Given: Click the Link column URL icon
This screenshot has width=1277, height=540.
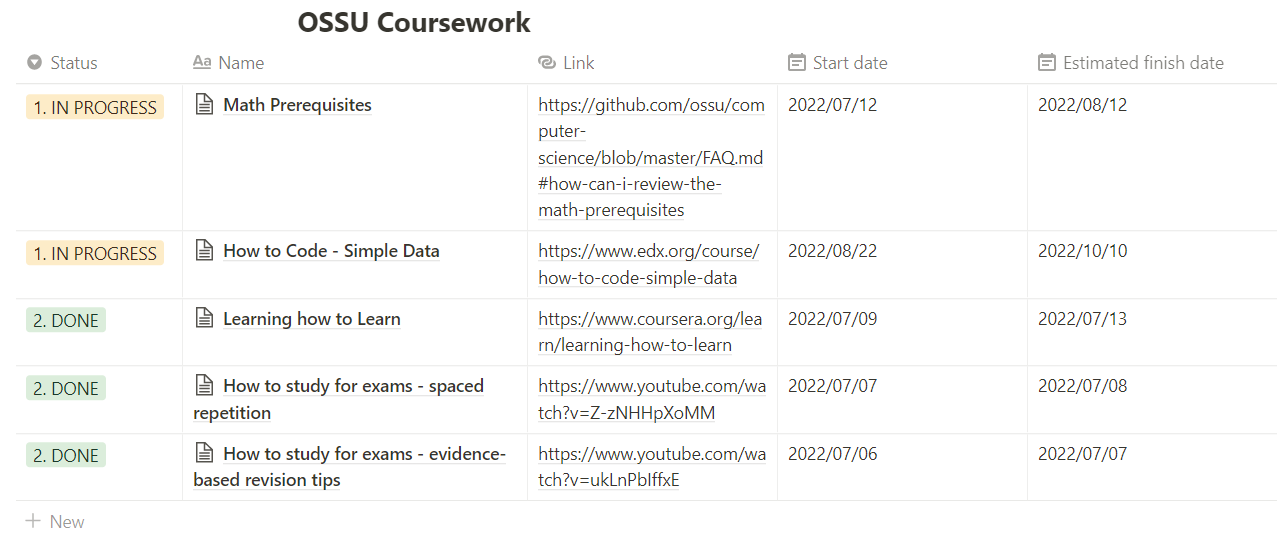Looking at the screenshot, I should coord(546,63).
